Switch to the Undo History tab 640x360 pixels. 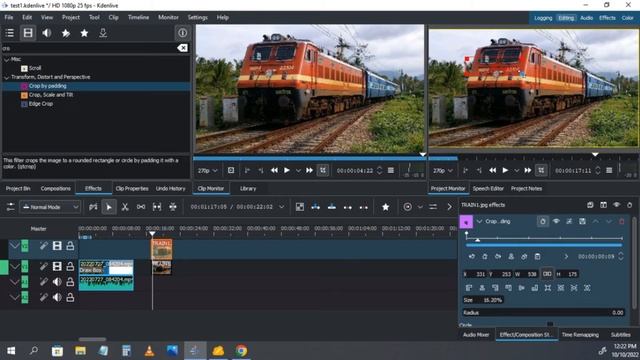pyautogui.click(x=171, y=189)
